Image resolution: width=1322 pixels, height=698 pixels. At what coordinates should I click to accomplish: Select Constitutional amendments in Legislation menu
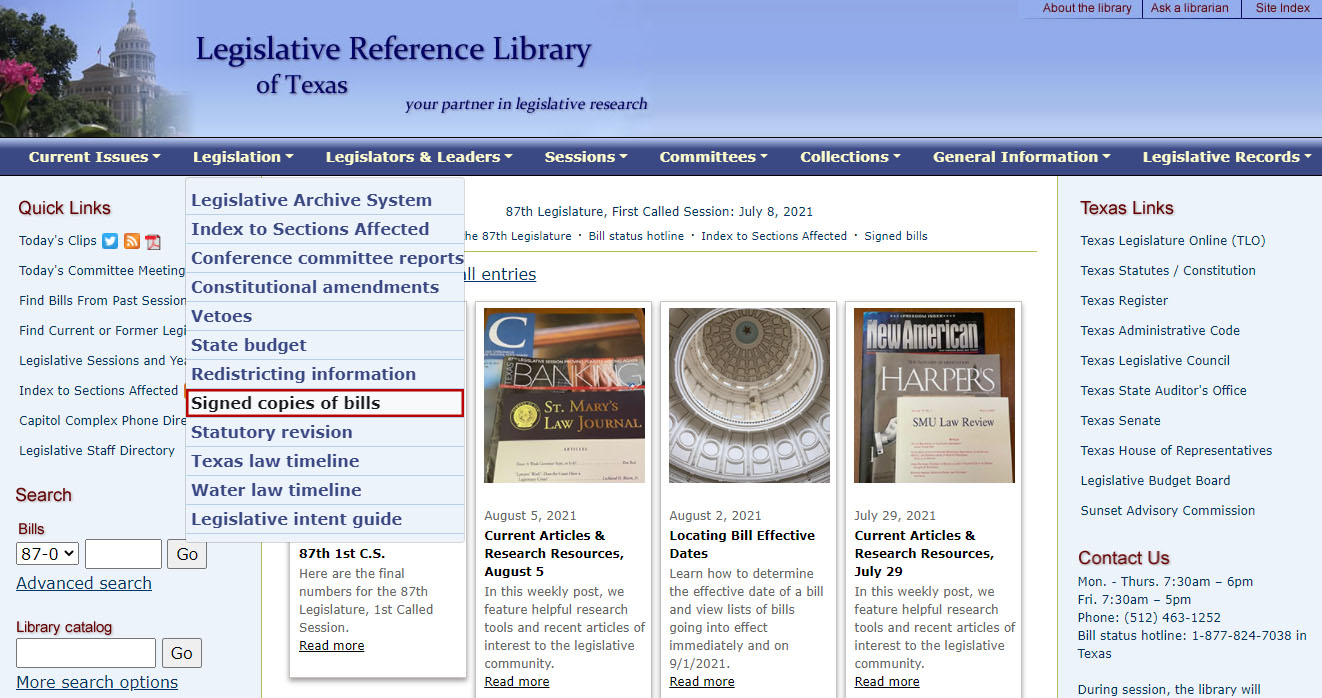[315, 287]
